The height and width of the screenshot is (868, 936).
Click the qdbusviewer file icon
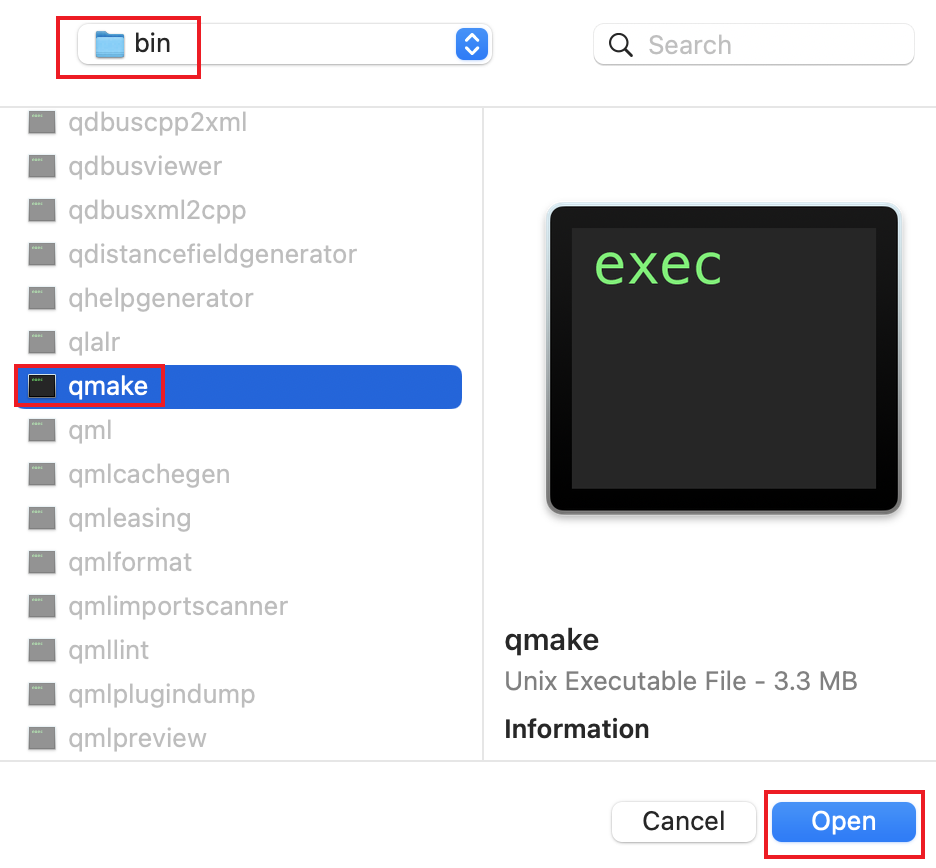(x=42, y=167)
